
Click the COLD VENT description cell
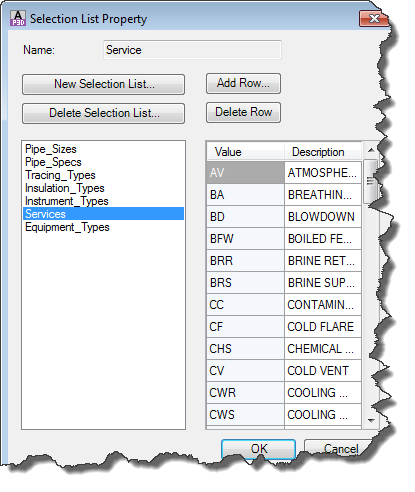pos(323,371)
